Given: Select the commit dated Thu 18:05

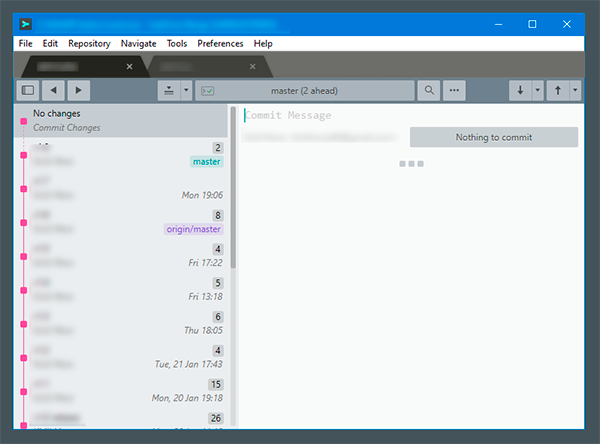Looking at the screenshot, I should click(121, 323).
